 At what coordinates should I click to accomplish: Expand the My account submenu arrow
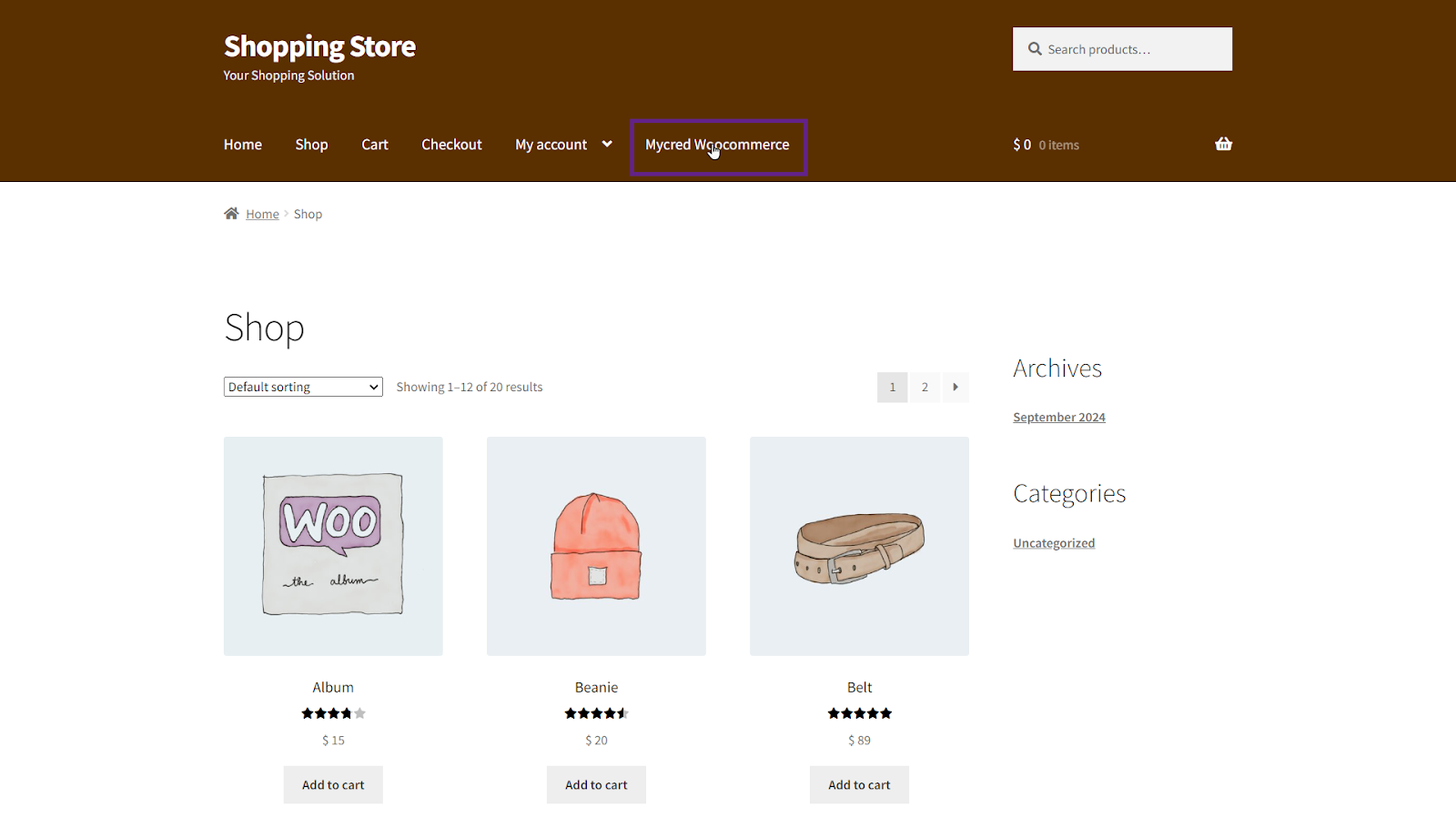(x=607, y=145)
